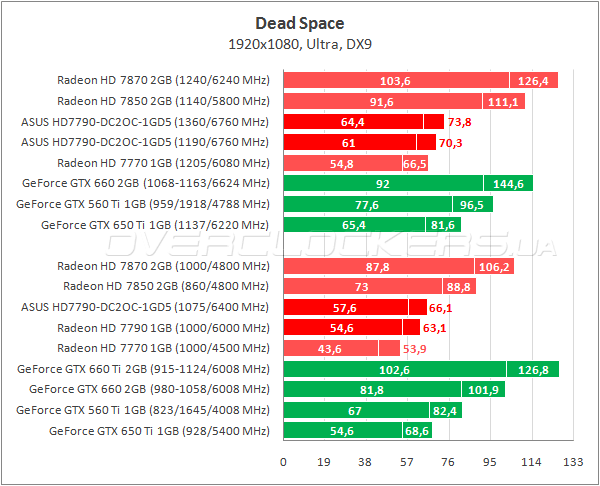Click the bar value 102,6
The image size is (600, 486).
[394, 370]
